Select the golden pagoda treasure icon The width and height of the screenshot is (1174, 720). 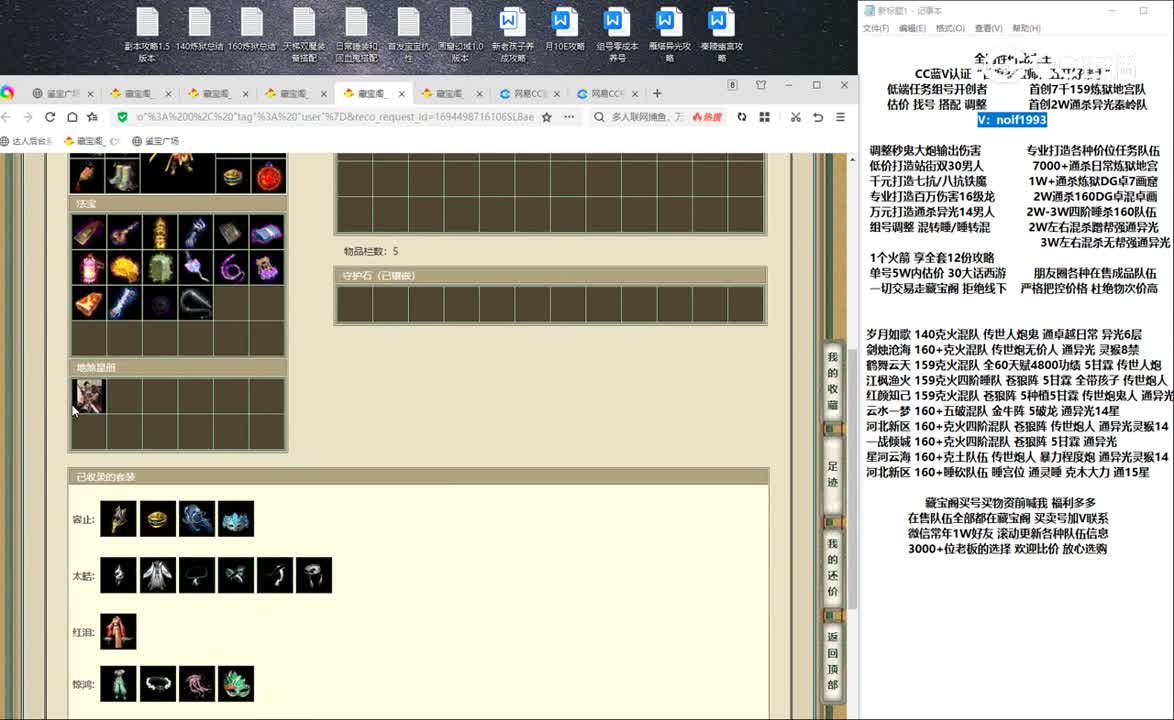[160, 232]
